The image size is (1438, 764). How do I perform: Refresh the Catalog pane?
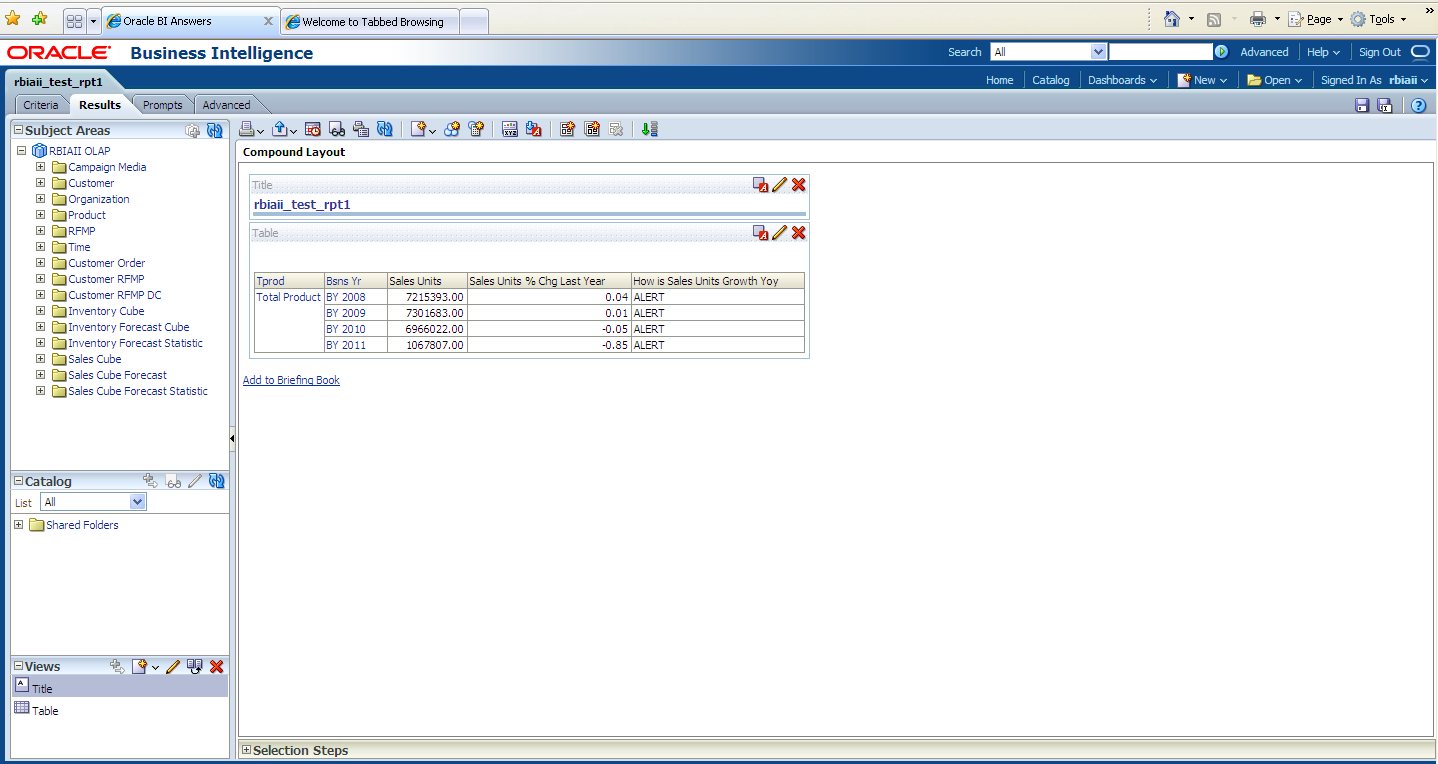(x=216, y=481)
